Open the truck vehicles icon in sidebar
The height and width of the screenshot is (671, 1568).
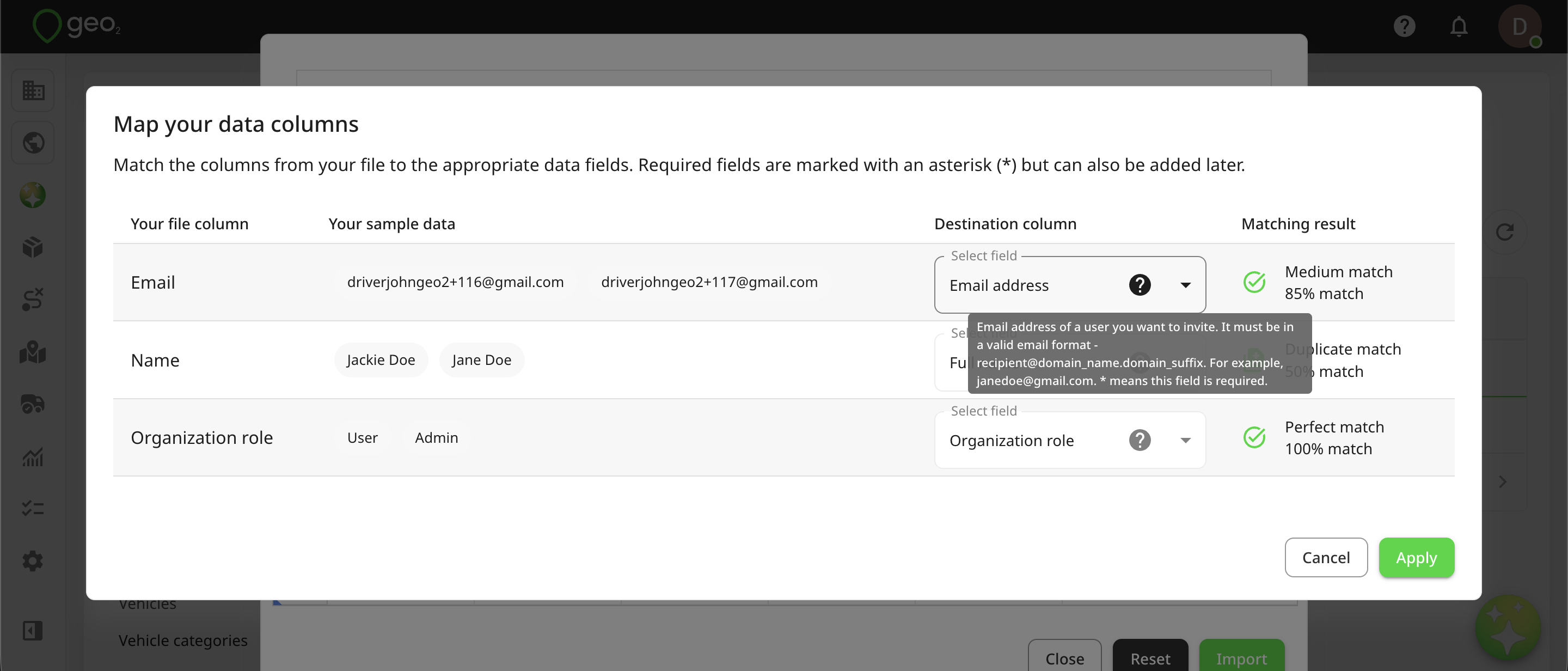point(33,404)
